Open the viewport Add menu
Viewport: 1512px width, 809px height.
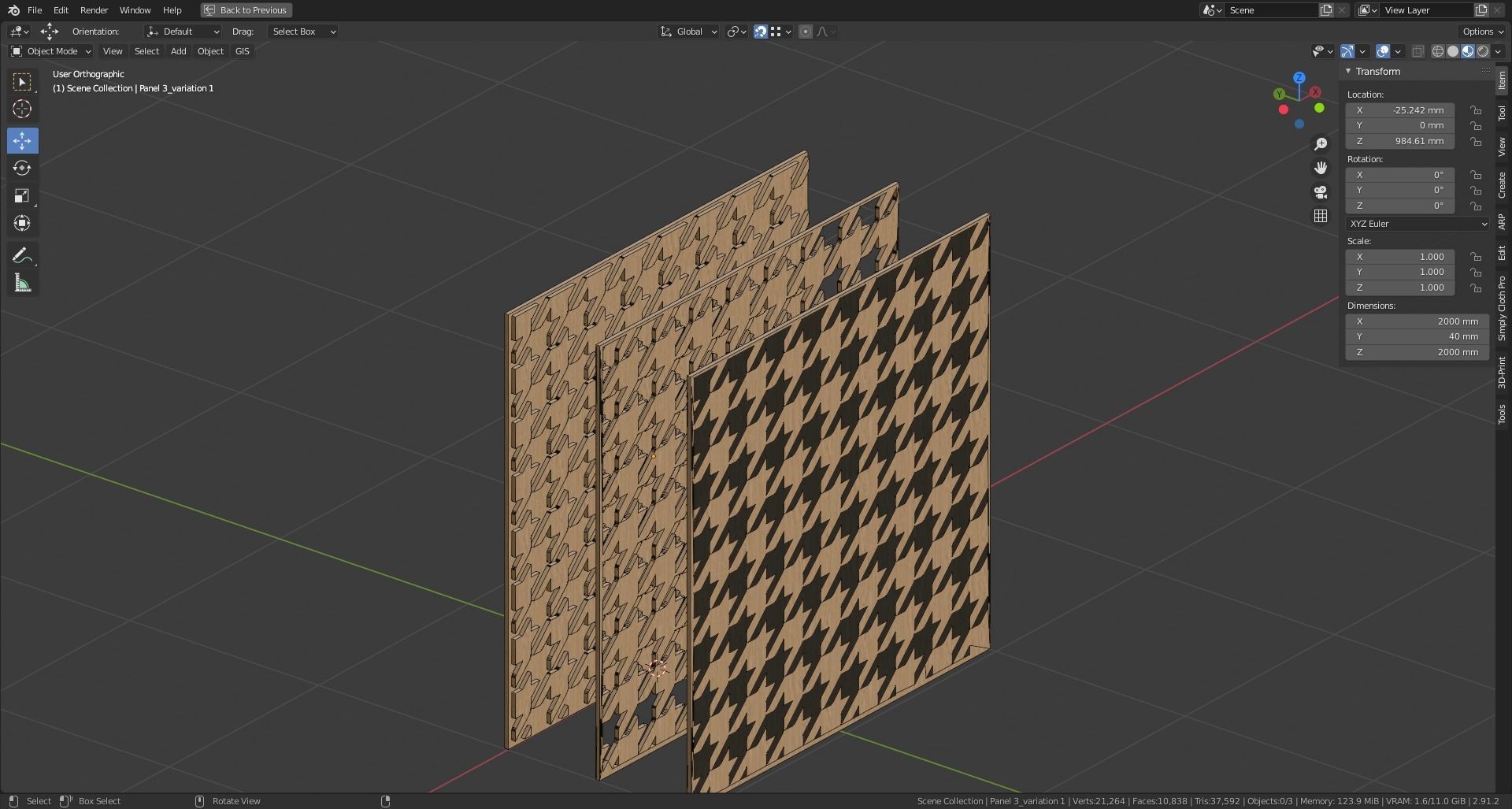pos(179,51)
